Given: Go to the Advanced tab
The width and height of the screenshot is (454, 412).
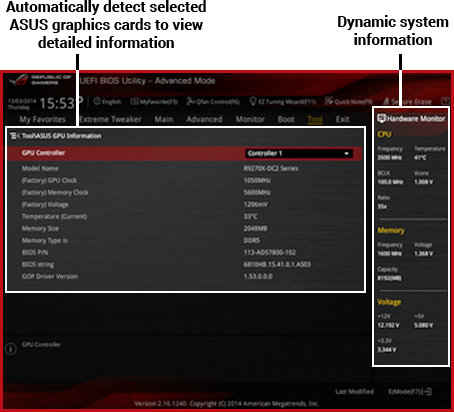Looking at the screenshot, I should point(204,119).
